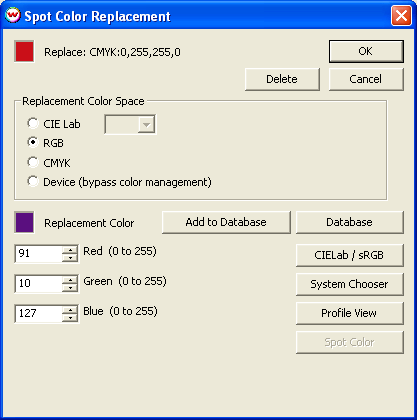Click inside the Blue value field
Image resolution: width=417 pixels, height=420 pixels.
(39, 313)
